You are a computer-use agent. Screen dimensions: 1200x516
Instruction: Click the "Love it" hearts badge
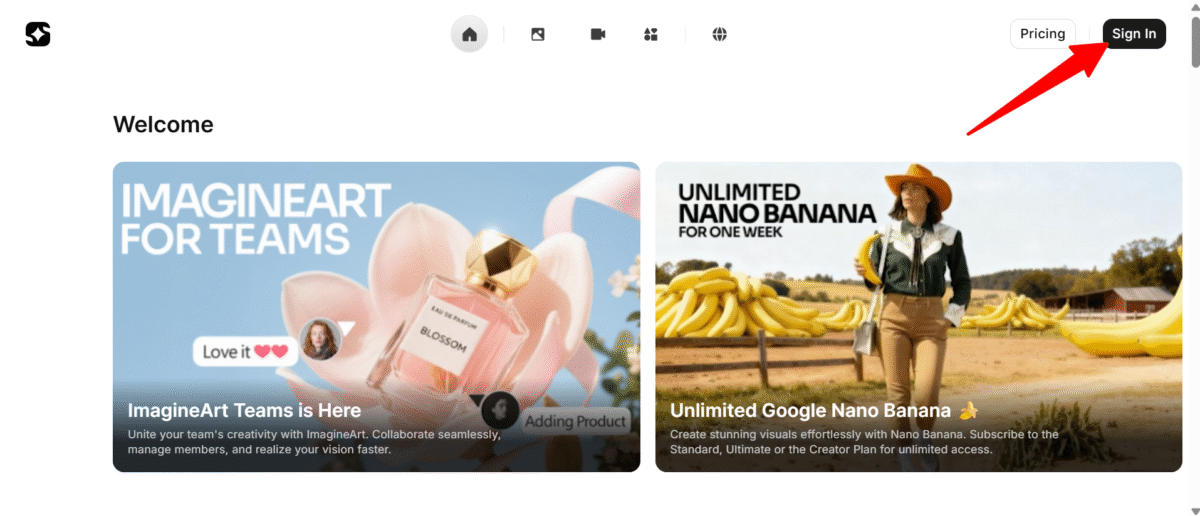(x=245, y=351)
